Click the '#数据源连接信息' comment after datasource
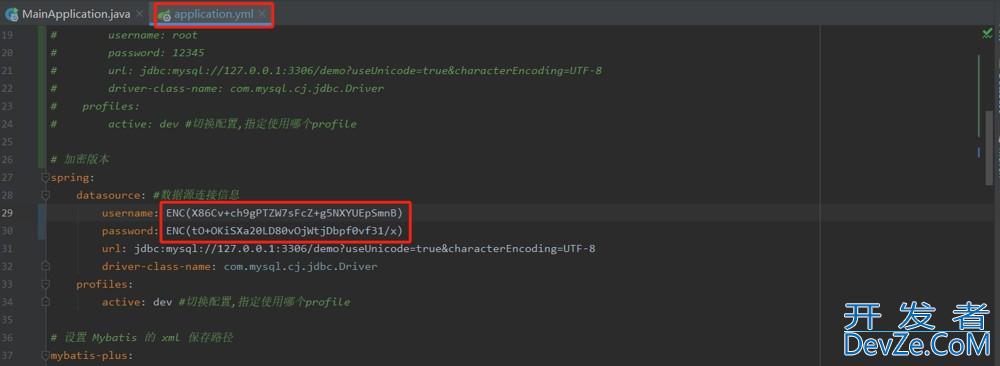Viewport: 1000px width, 366px height. click(x=196, y=195)
